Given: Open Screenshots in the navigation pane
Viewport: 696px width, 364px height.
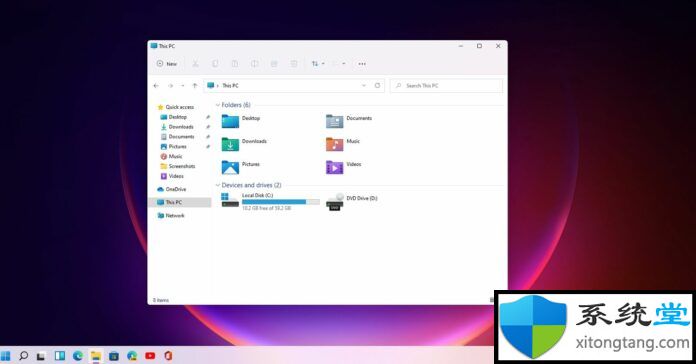Looking at the screenshot, I should [178, 166].
